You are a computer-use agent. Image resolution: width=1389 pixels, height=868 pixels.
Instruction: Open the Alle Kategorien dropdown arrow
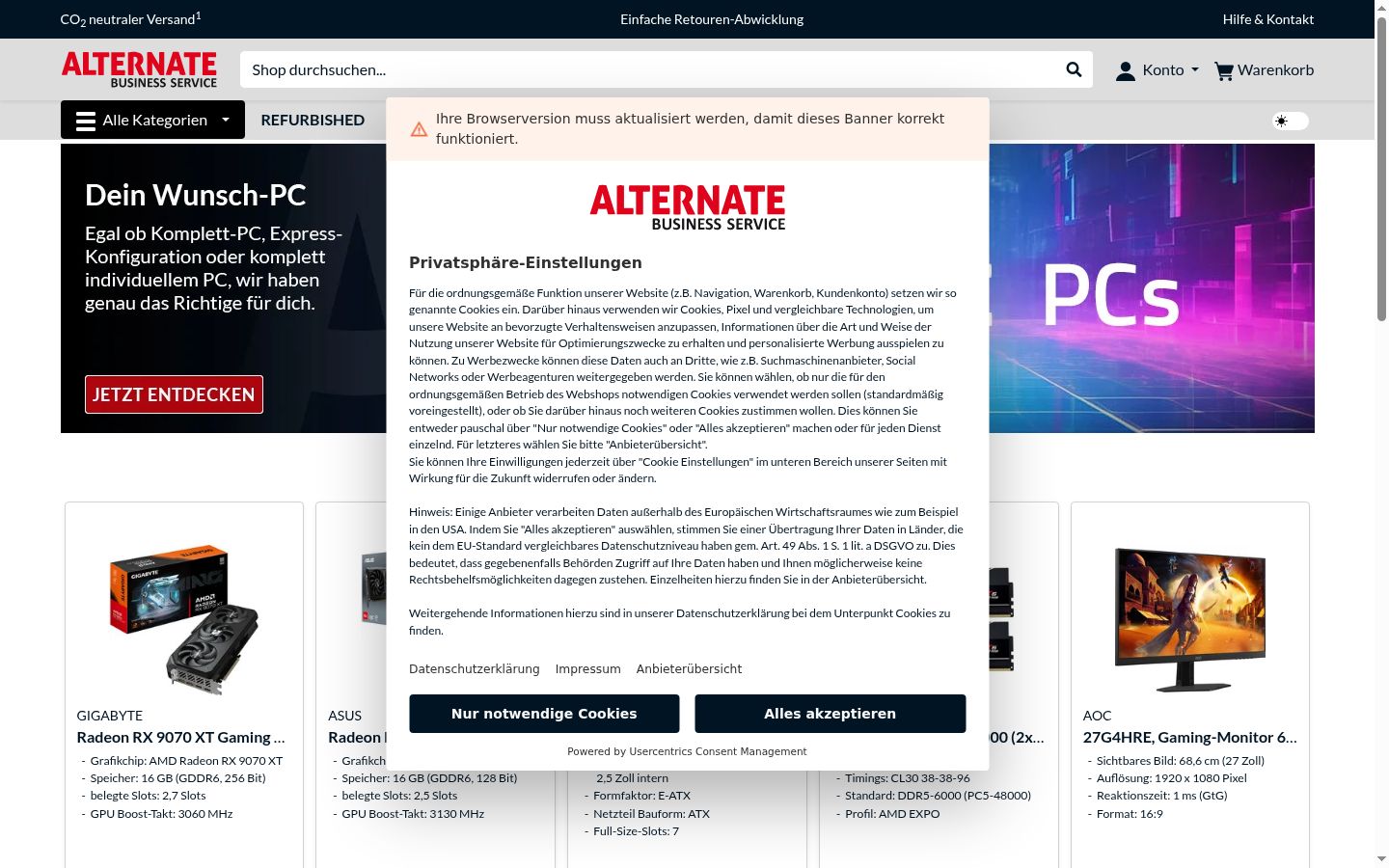(x=226, y=120)
